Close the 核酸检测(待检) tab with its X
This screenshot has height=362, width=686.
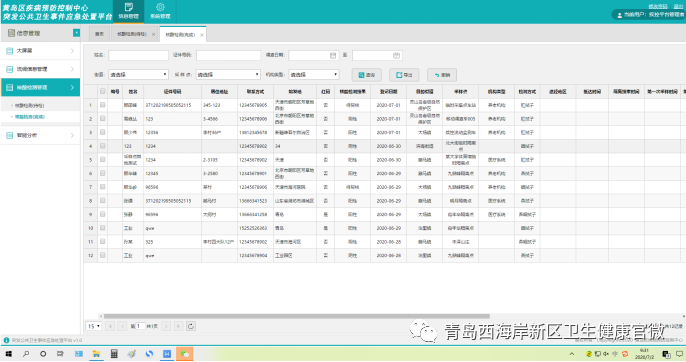(154, 35)
